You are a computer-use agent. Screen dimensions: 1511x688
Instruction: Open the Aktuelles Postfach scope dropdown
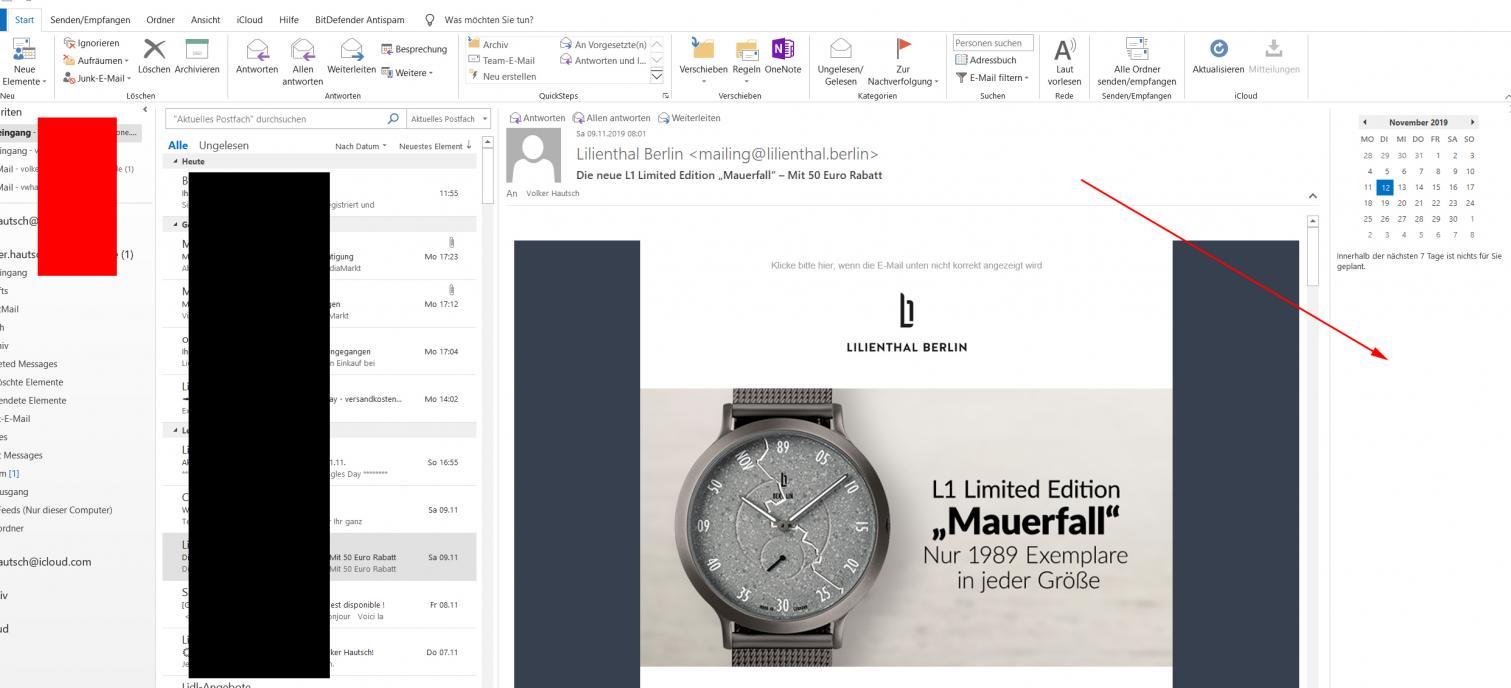450,119
